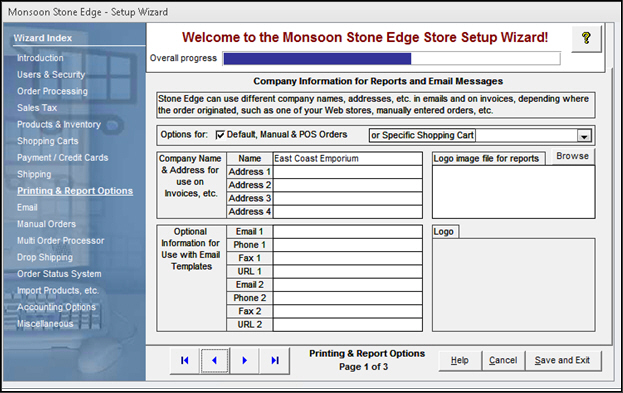This screenshot has height=393, width=623.
Task: Click the company Name field
Action: point(348,159)
